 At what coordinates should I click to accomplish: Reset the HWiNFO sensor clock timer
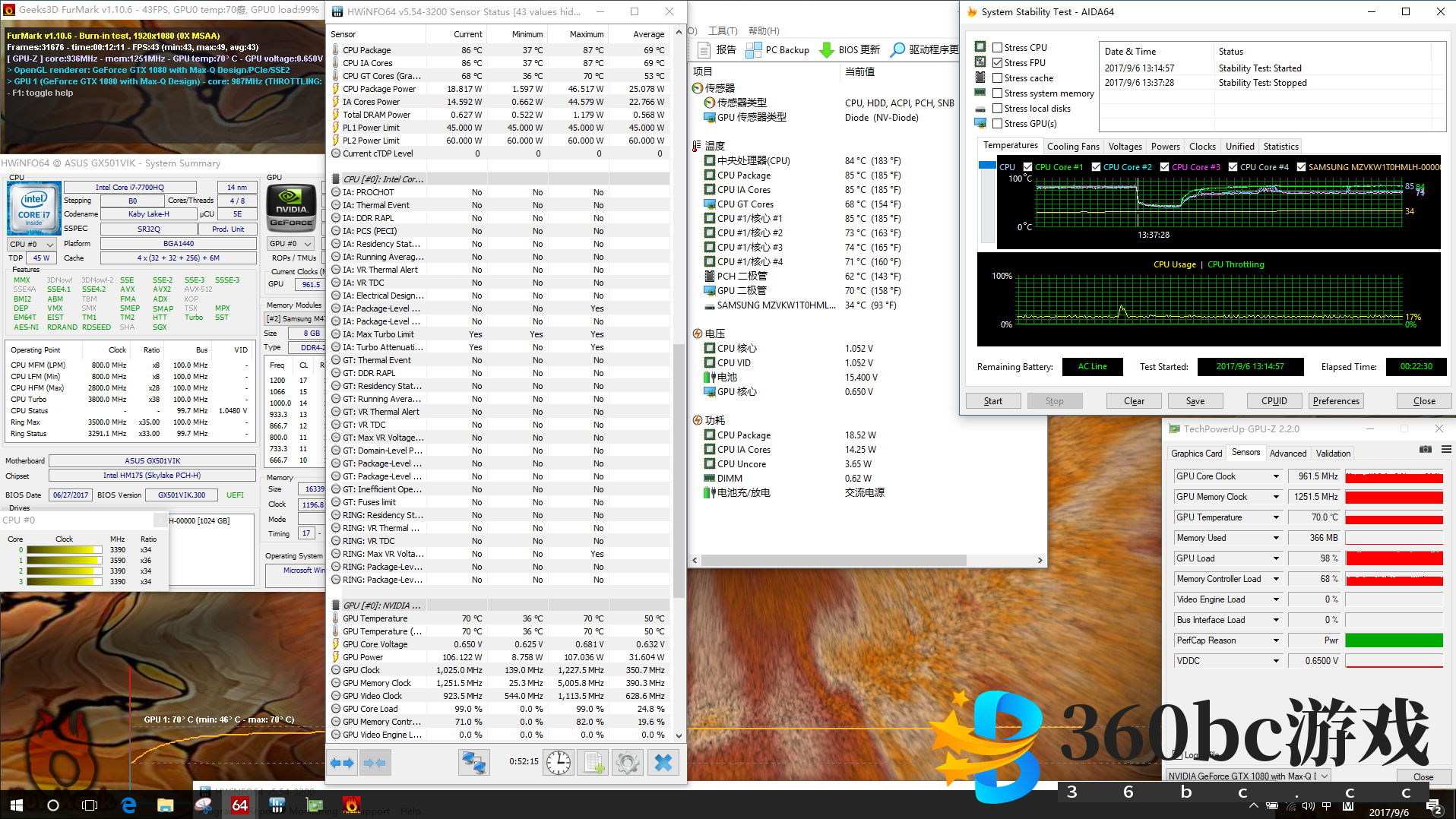[559, 763]
